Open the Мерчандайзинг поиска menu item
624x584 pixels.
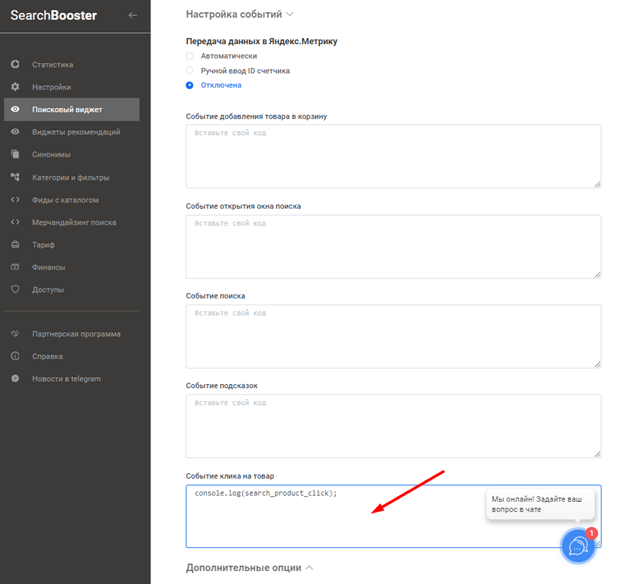pyautogui.click(x=74, y=222)
